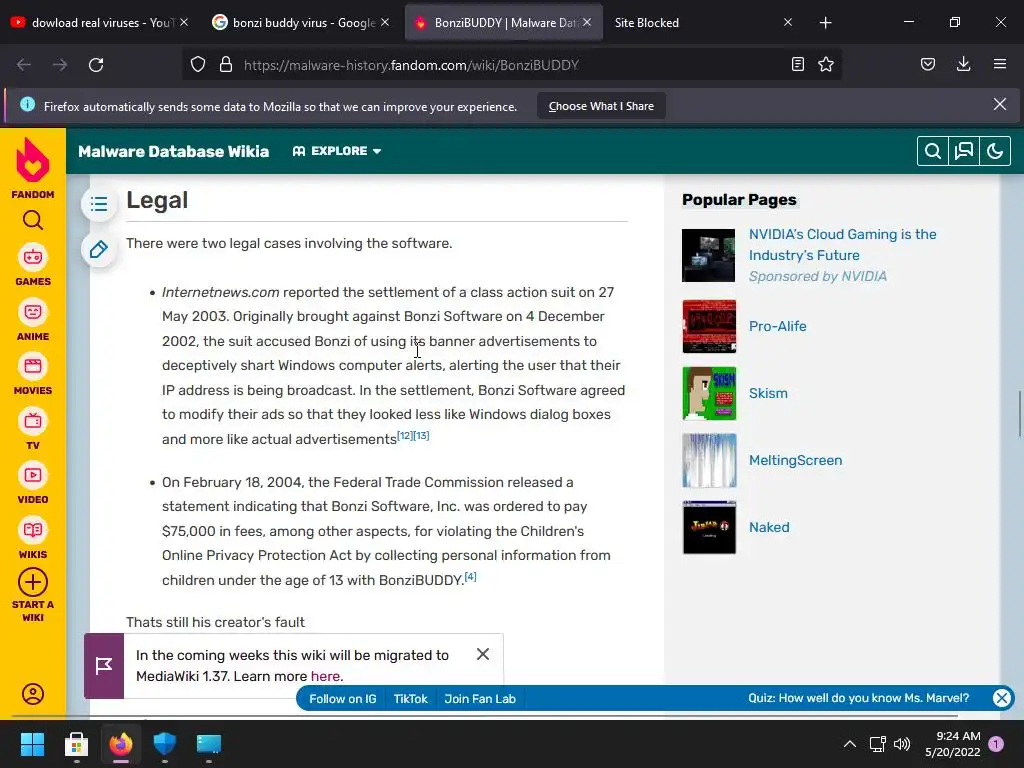Open the Windows Start menu
The height and width of the screenshot is (768, 1024).
pyautogui.click(x=32, y=744)
